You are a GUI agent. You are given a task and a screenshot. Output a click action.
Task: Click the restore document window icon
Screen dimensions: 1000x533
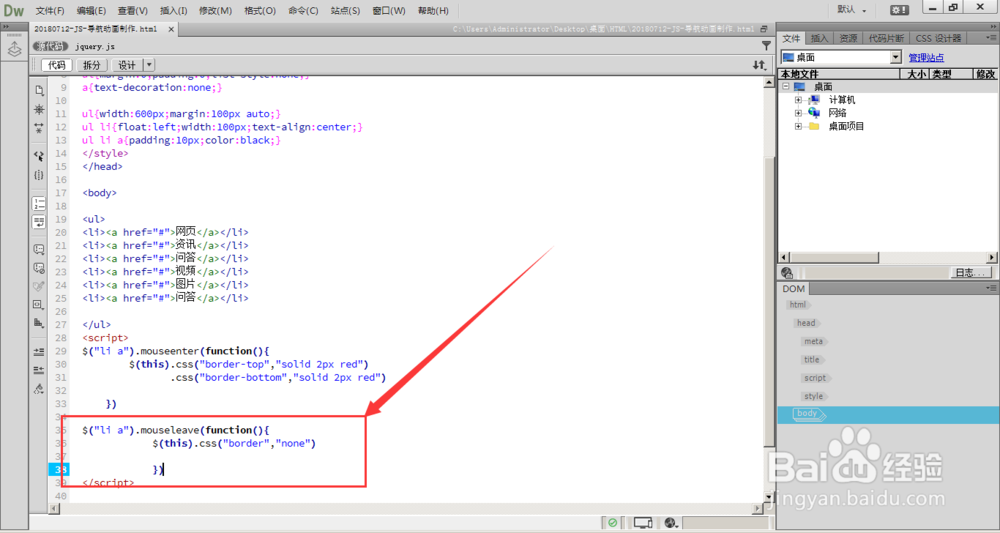(765, 29)
